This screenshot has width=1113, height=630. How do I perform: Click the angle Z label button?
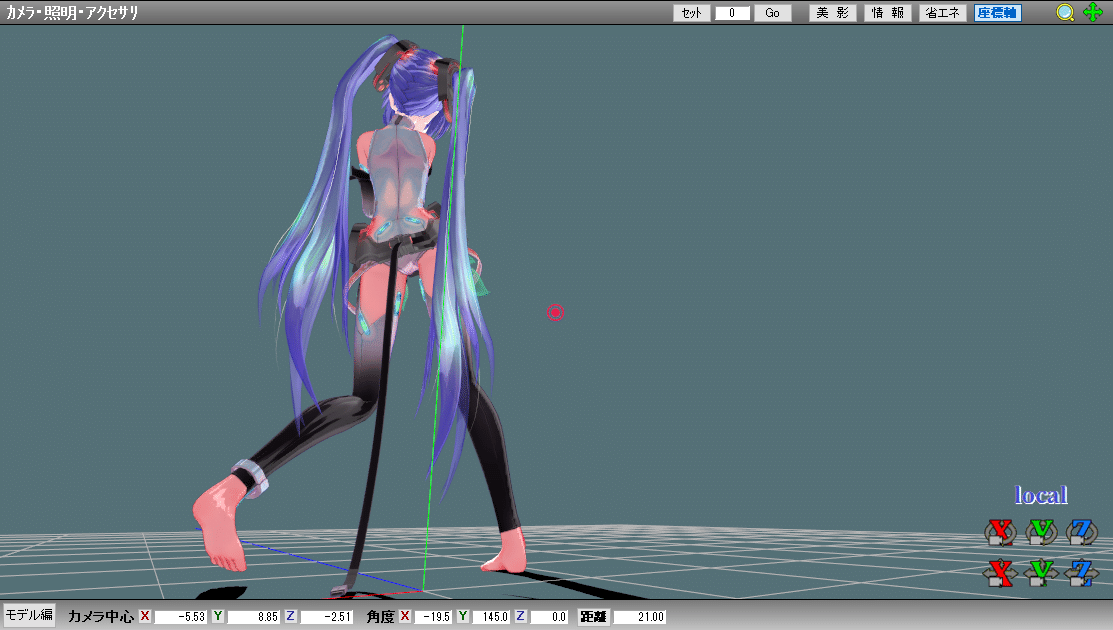pyautogui.click(x=520, y=616)
